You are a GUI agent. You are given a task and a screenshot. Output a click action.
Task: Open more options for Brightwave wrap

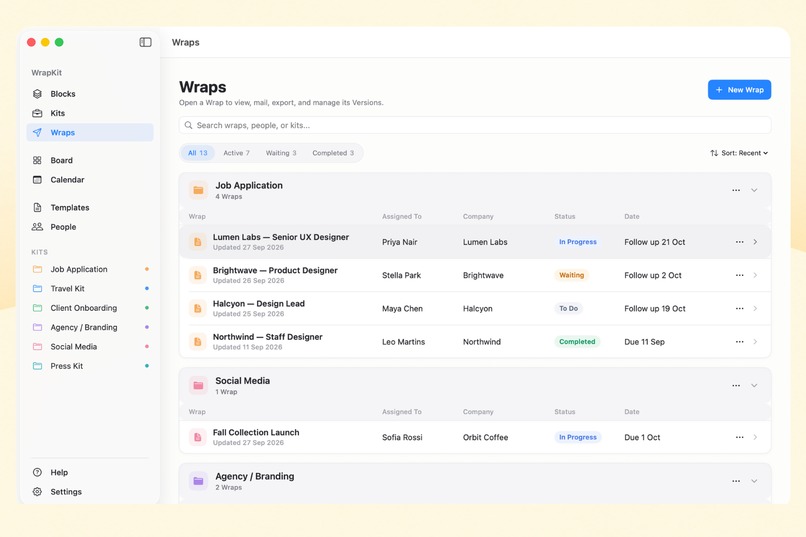[739, 275]
